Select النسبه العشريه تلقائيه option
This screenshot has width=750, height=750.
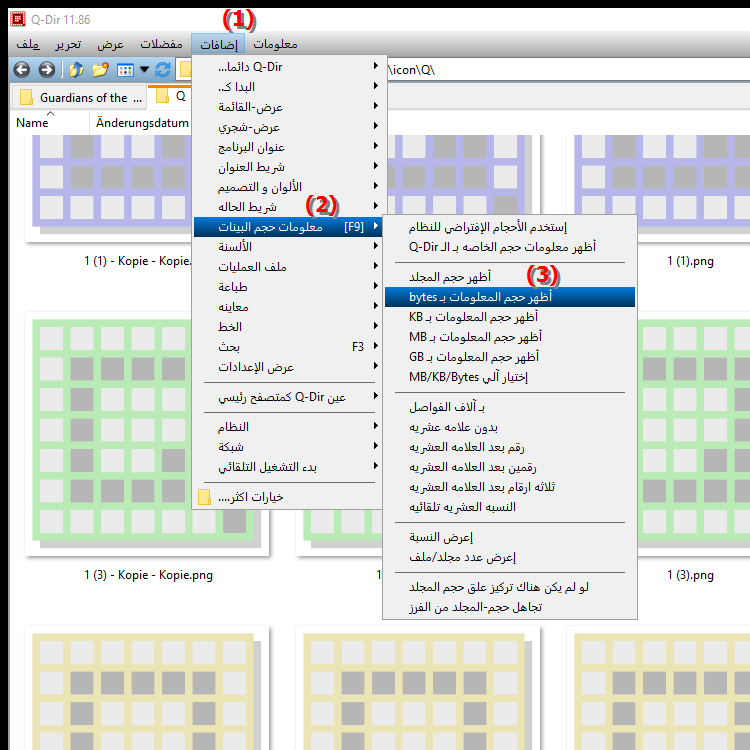[510, 507]
